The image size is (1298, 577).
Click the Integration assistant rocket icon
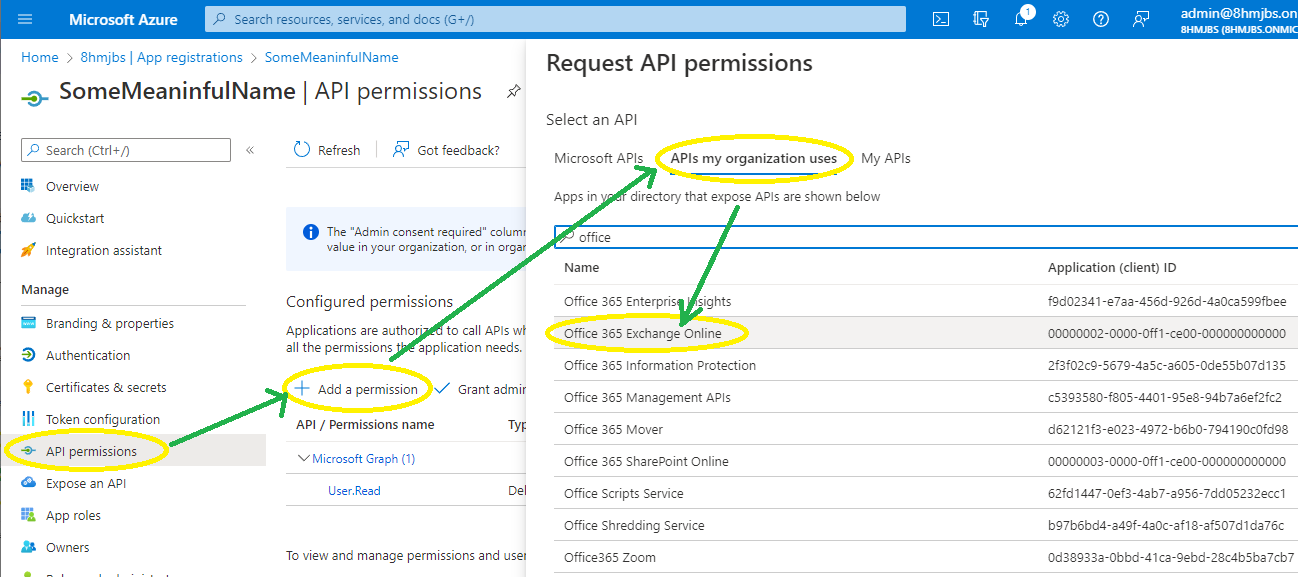(28, 250)
